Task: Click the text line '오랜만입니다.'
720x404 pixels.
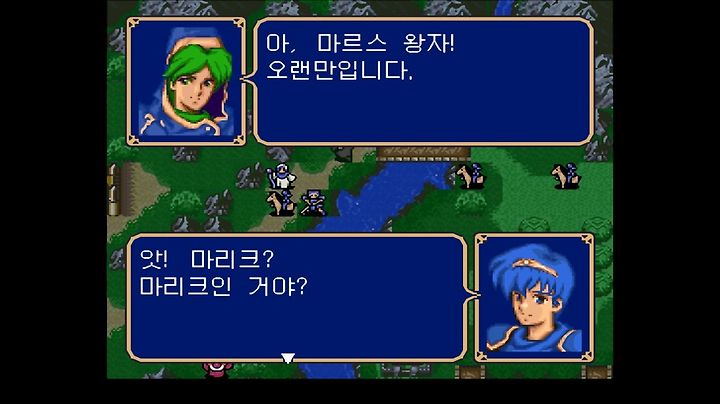Action: click(x=339, y=70)
